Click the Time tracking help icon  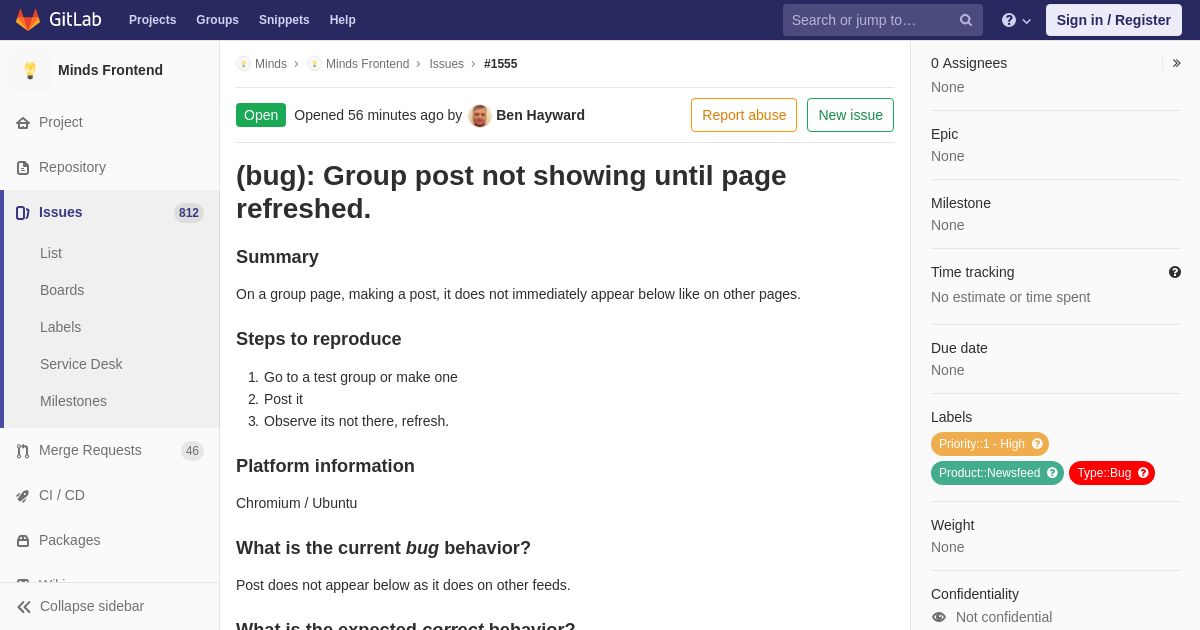[1175, 272]
